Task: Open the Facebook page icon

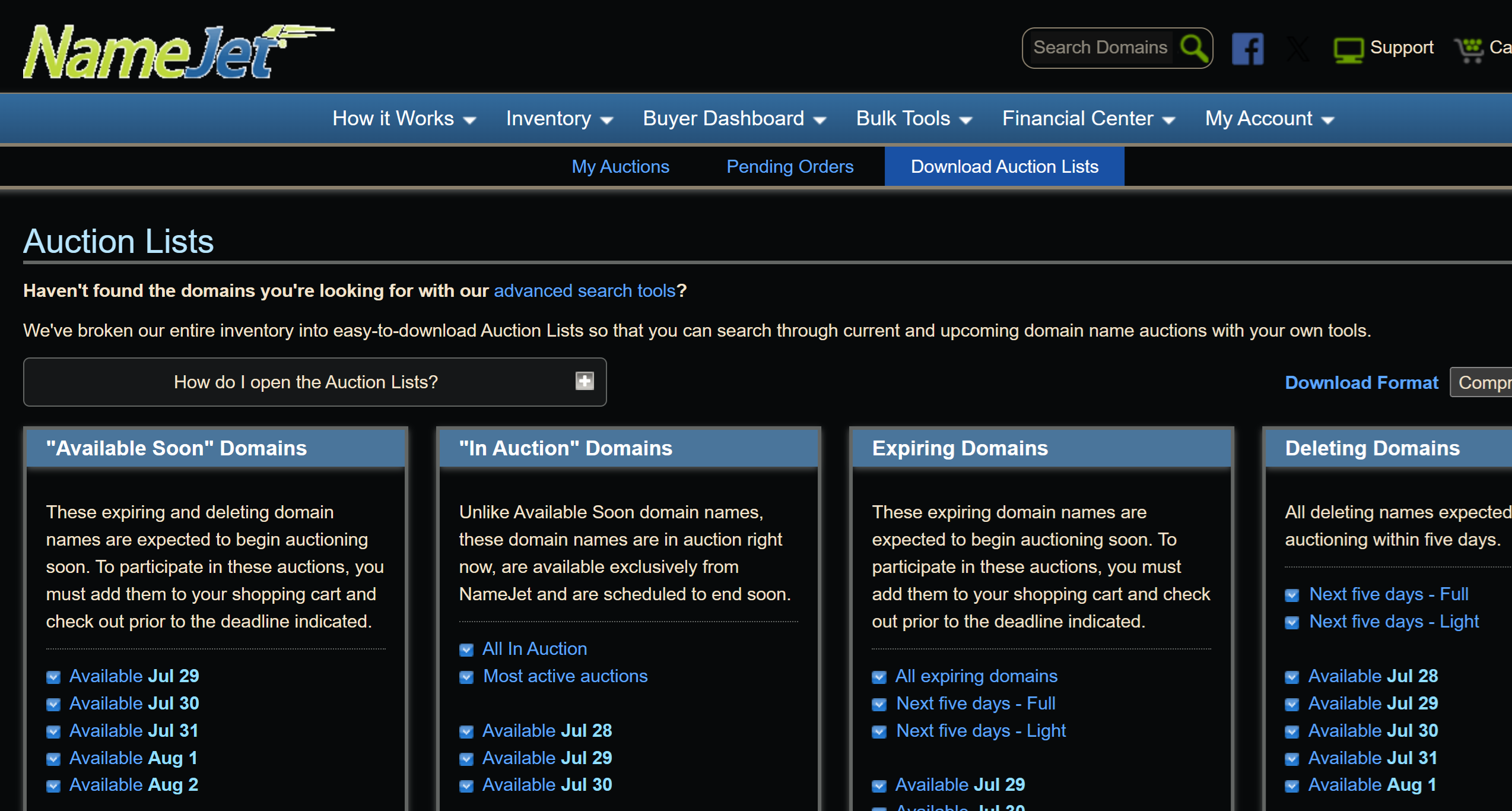Action: 1247,48
